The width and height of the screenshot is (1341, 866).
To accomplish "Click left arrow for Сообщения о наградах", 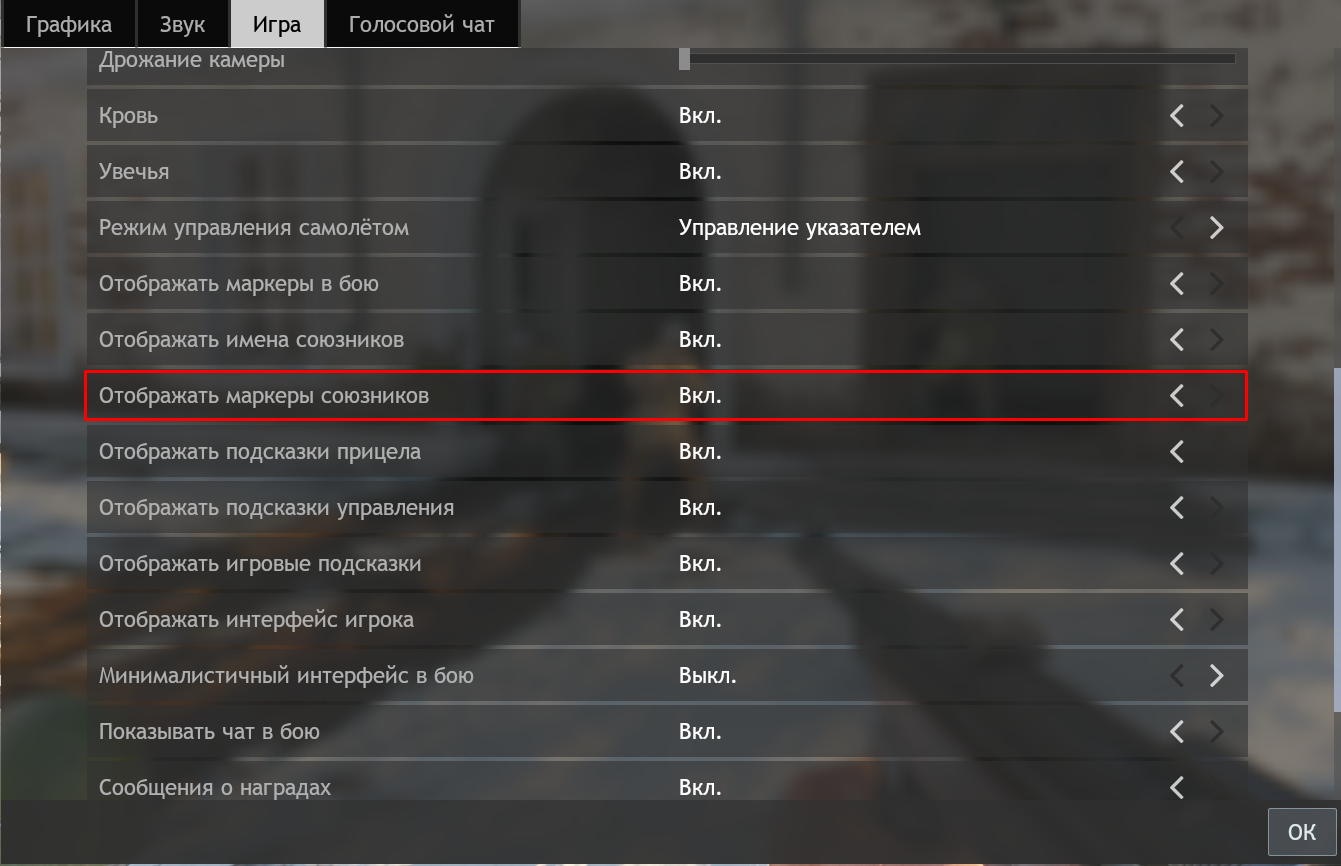I will point(1177,788).
